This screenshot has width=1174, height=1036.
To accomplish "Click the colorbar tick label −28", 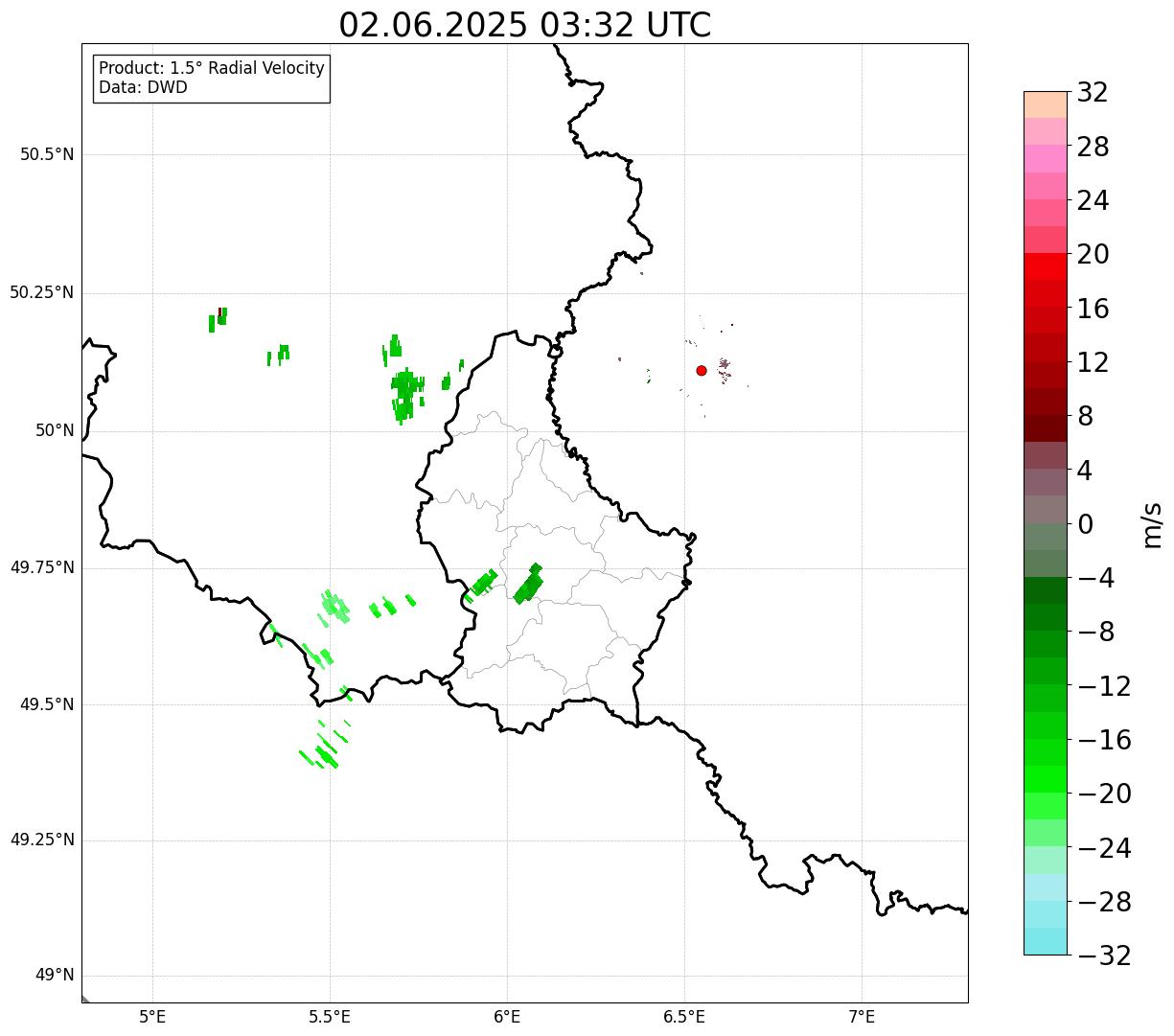I will coord(1104,902).
